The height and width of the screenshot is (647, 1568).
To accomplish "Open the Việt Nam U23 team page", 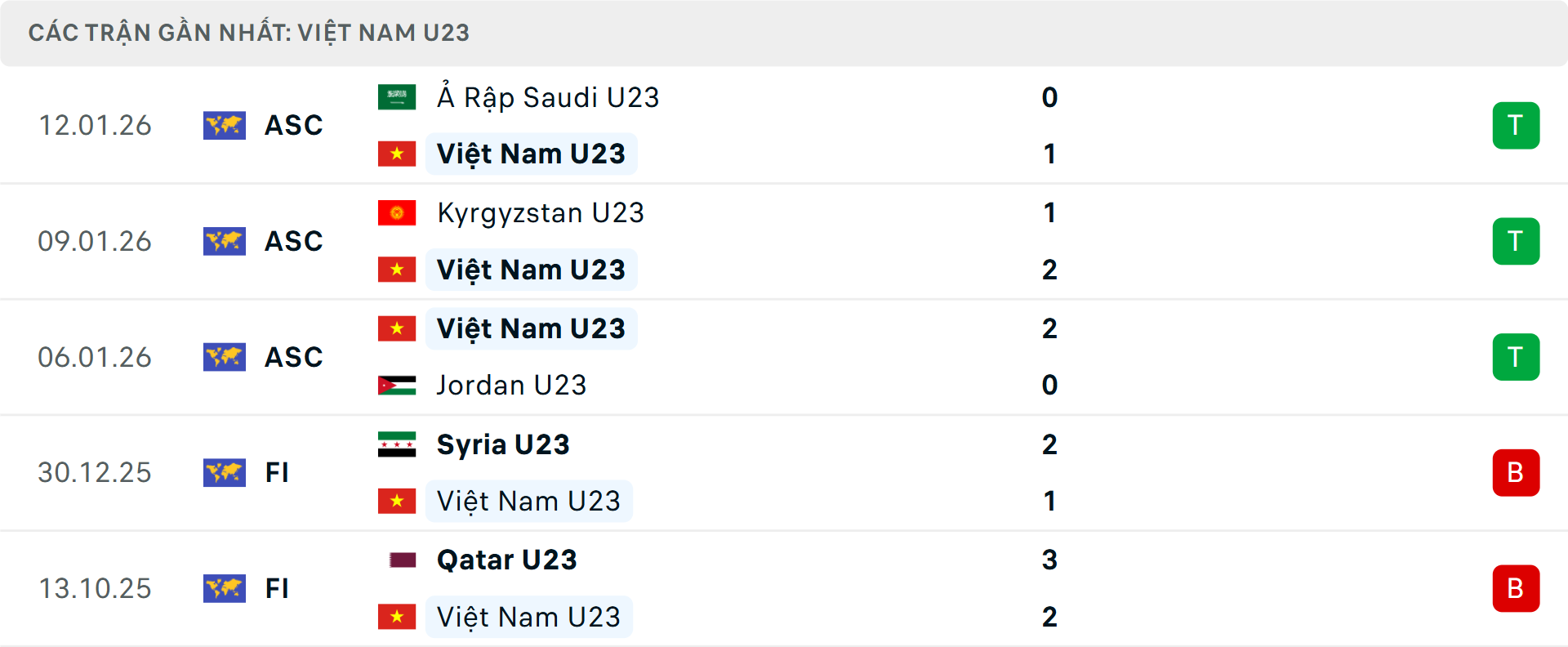I will 531,154.
